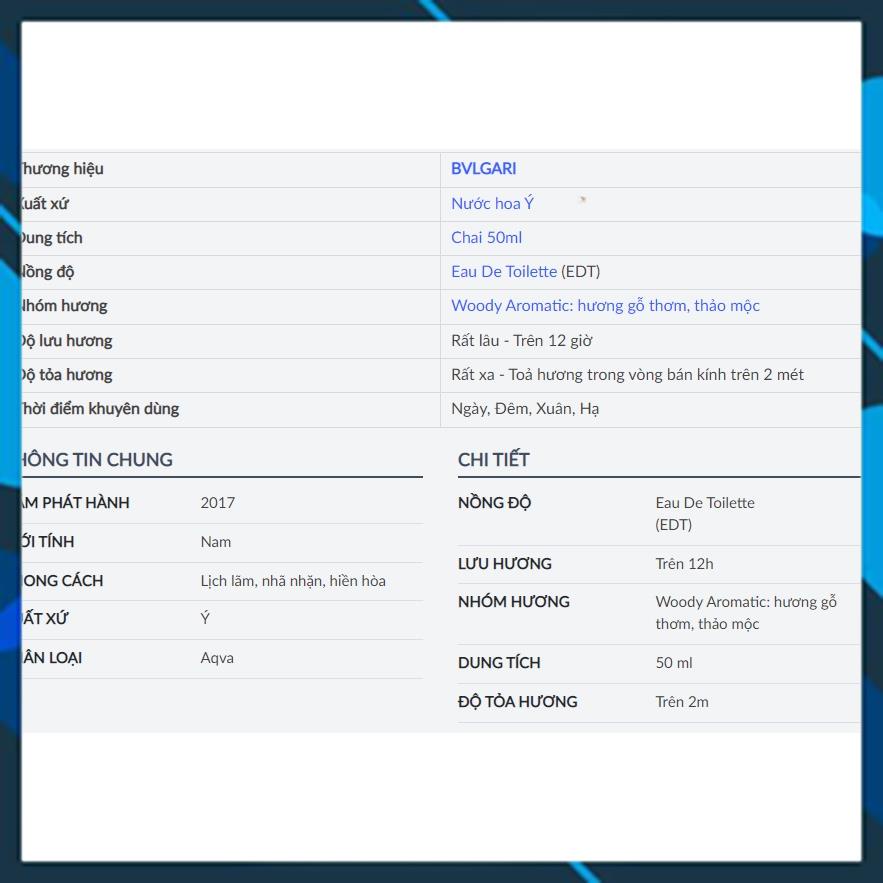Select the style text 'Lịch lãm, nhã nhặn, hiền hòa'
The height and width of the screenshot is (883, 883).
pos(293,581)
